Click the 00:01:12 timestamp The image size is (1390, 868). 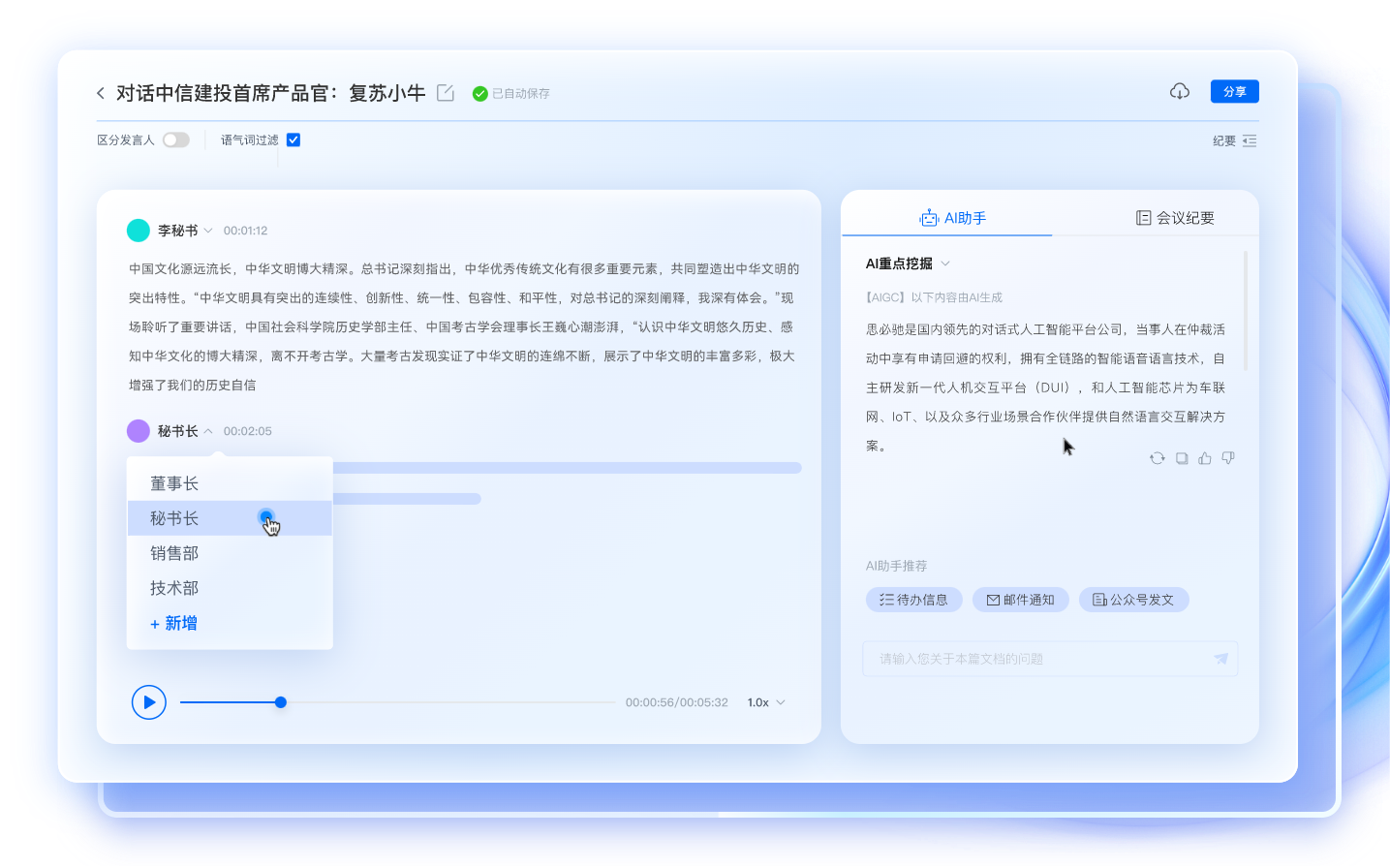(245, 231)
